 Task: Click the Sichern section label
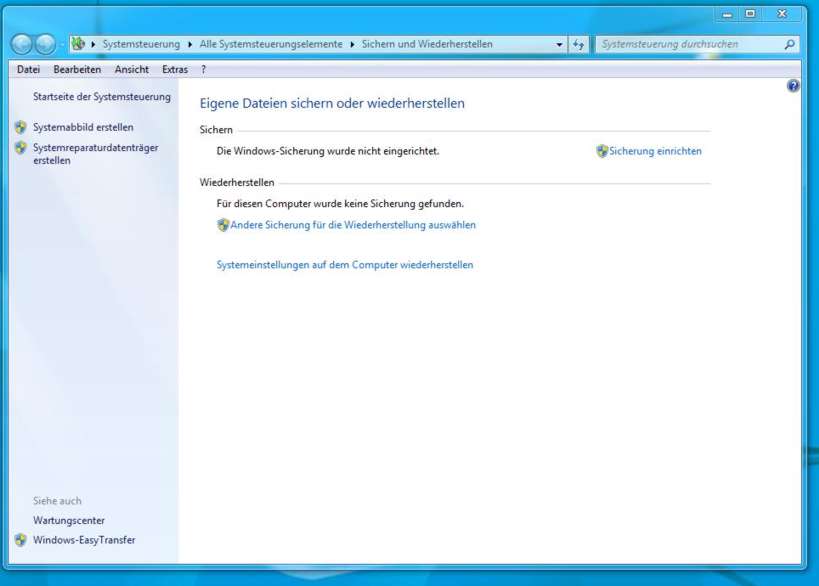tap(216, 130)
